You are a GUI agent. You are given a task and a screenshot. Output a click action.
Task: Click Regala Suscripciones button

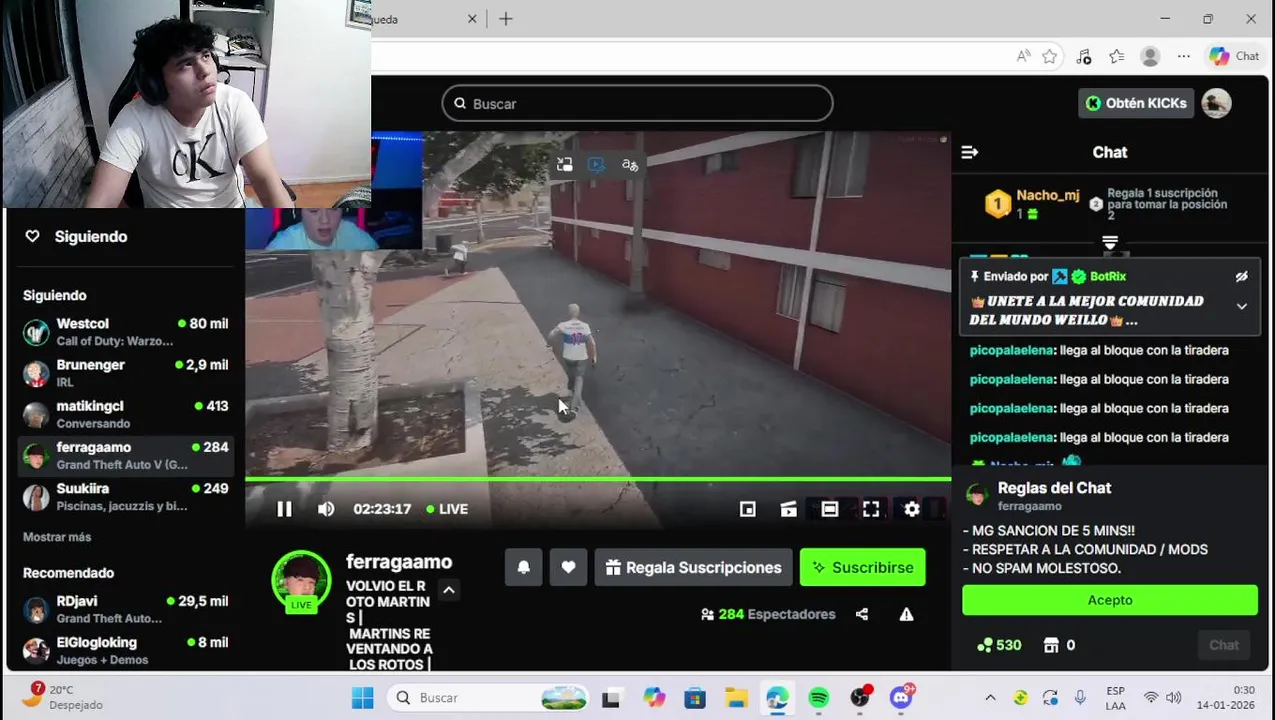(693, 567)
